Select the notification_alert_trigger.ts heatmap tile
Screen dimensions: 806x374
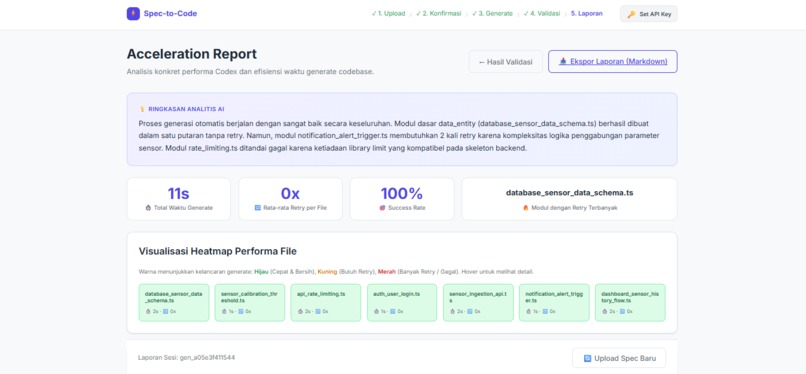click(x=554, y=303)
